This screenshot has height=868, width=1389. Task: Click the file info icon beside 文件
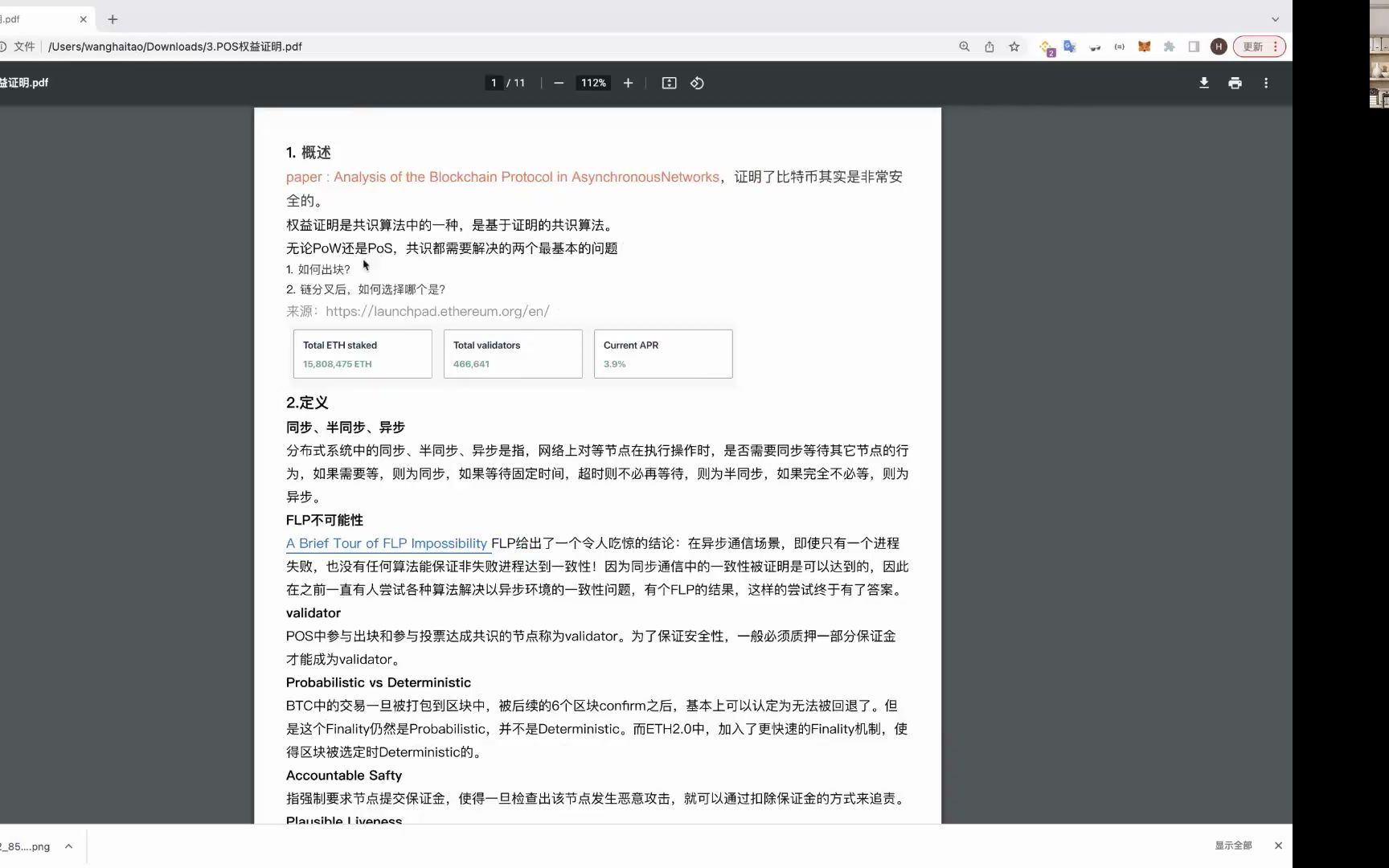(x=3, y=47)
